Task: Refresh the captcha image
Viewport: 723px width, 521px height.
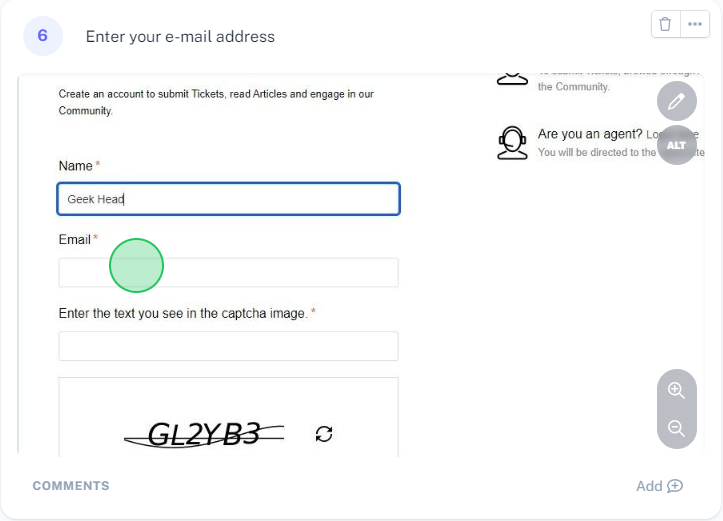Action: pos(324,434)
